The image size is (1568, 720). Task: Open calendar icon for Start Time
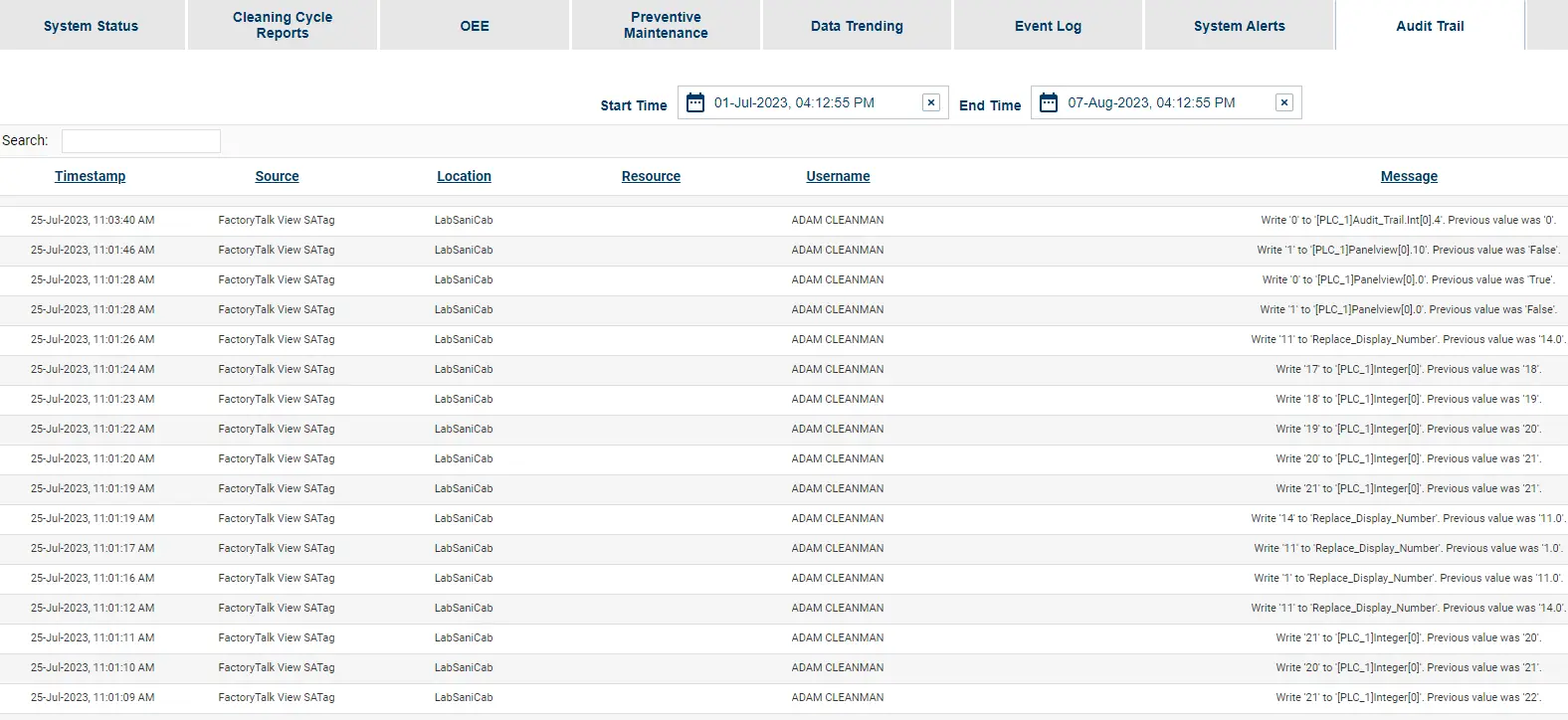pos(695,102)
